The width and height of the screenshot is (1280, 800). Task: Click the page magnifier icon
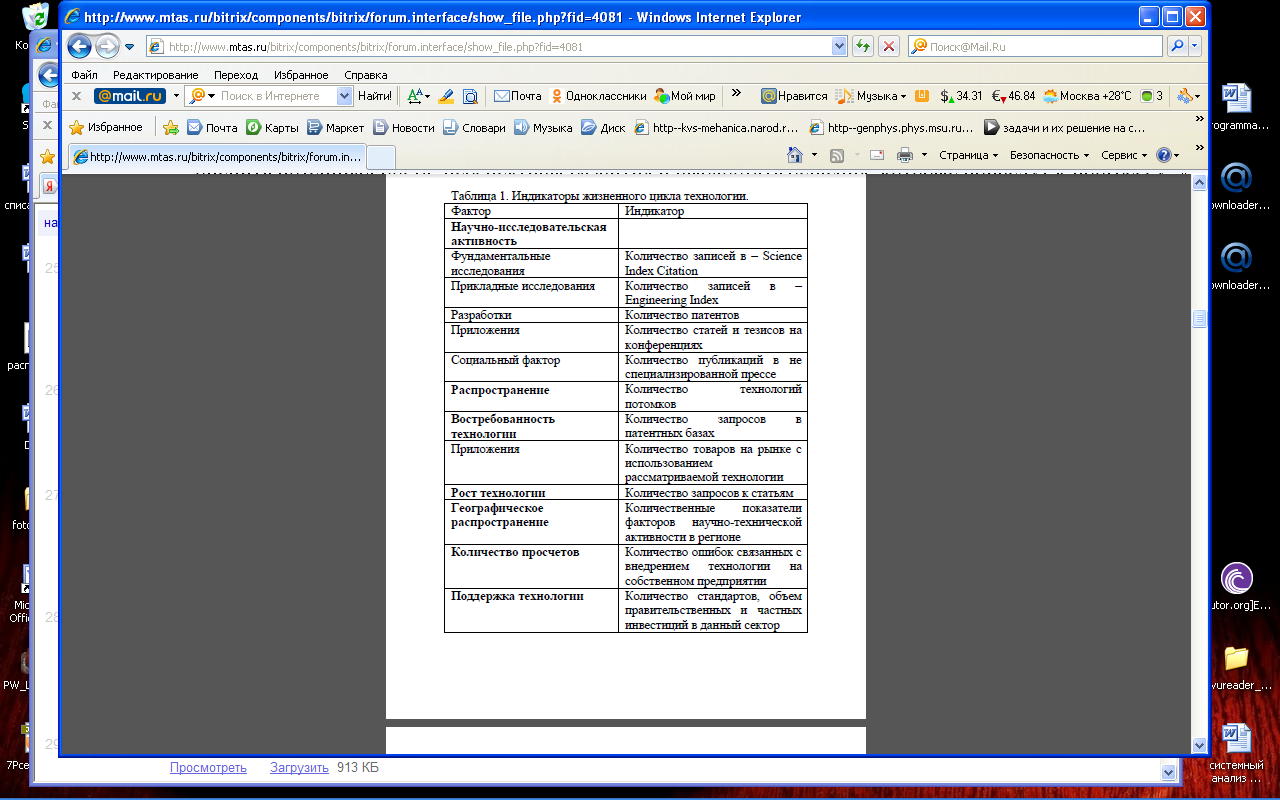tap(470, 96)
